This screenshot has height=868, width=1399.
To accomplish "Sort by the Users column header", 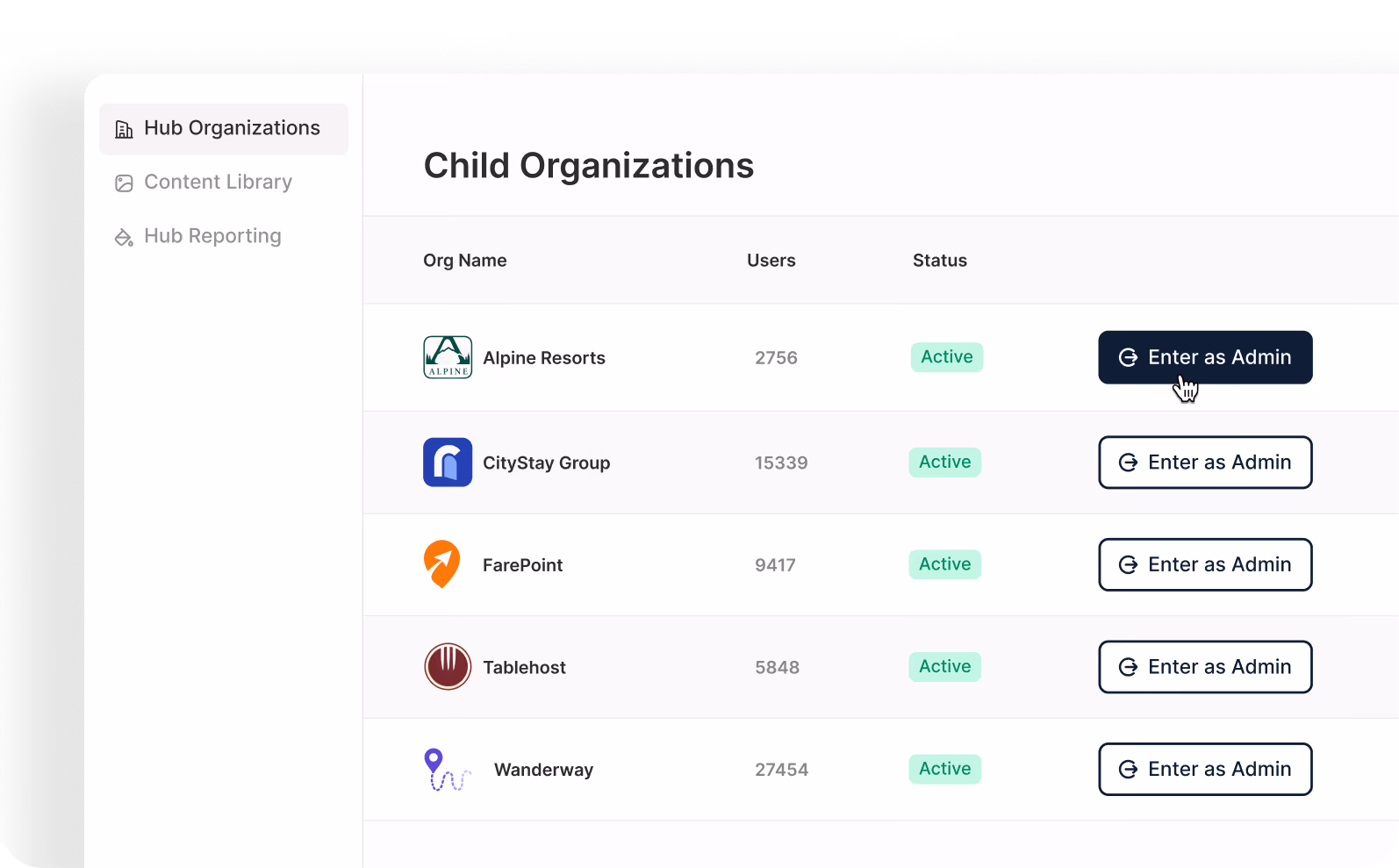I will tap(771, 261).
